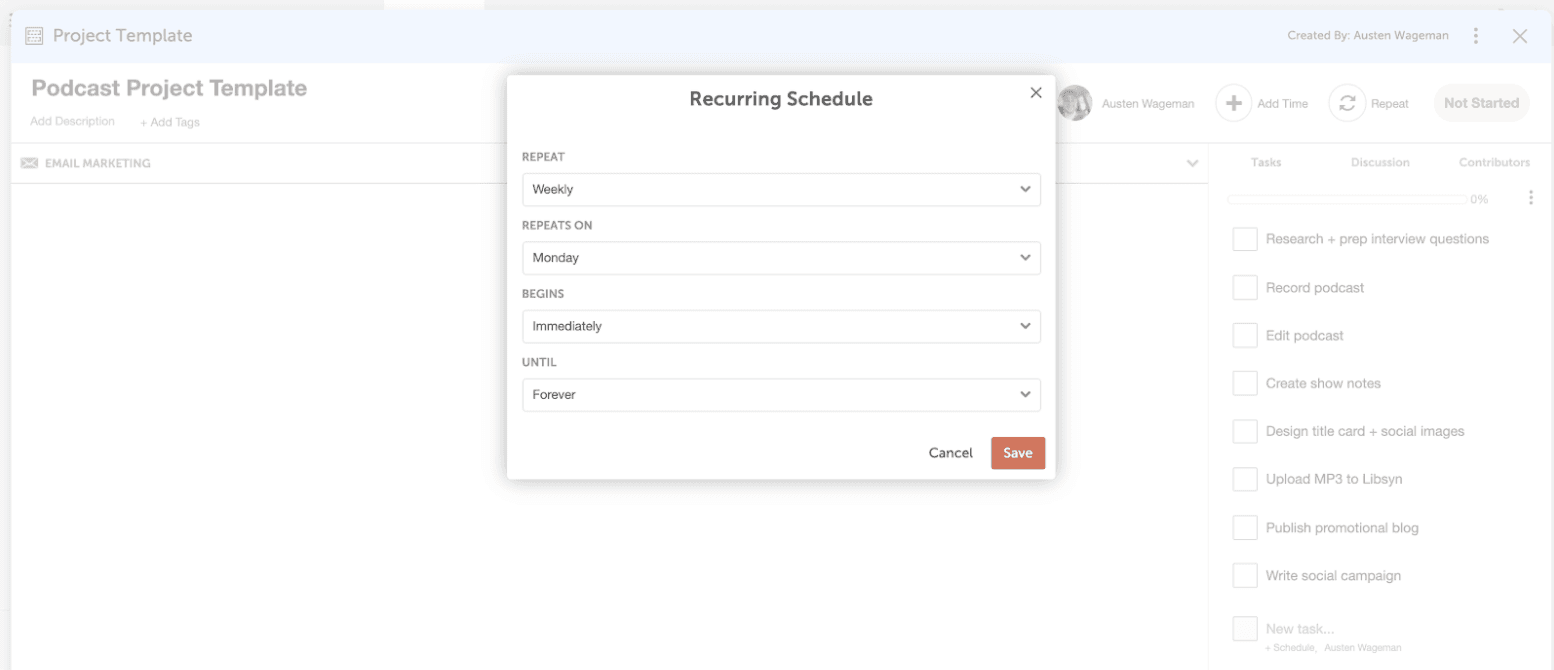Open the Repeats On dropdown showing Monday
The image size is (1554, 670).
click(781, 257)
